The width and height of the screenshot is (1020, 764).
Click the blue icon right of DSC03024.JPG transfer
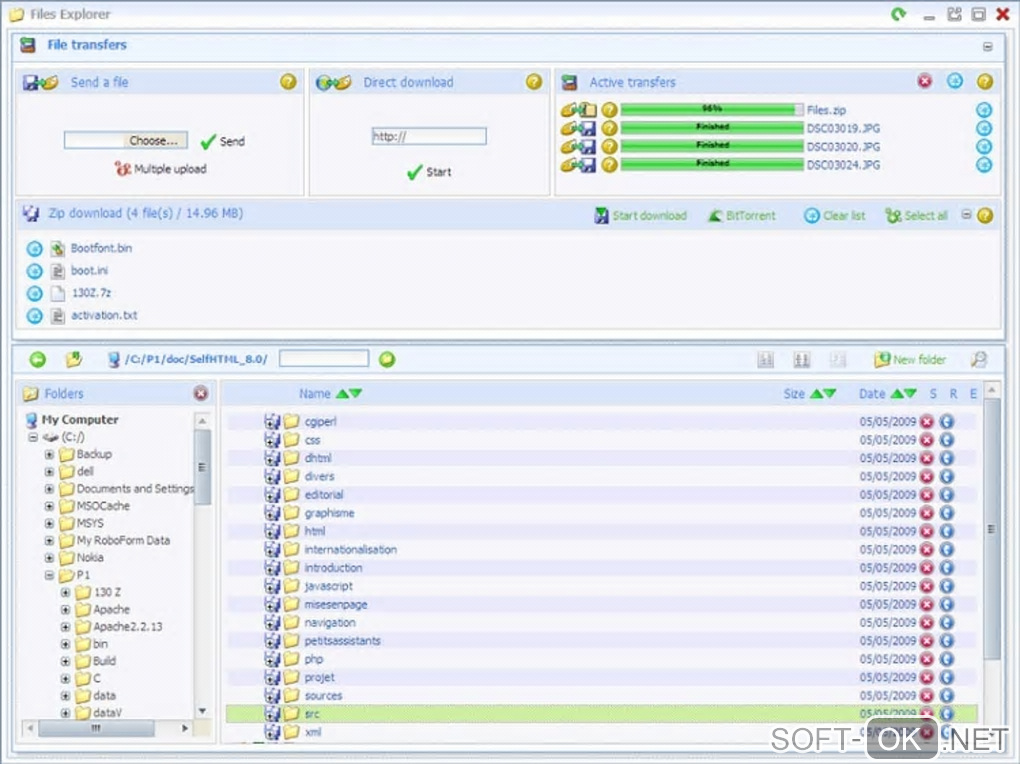(984, 165)
